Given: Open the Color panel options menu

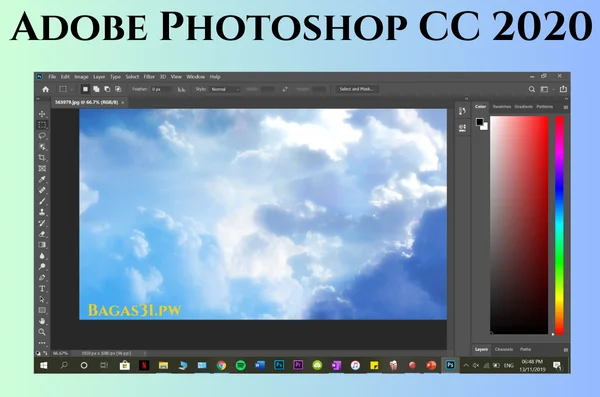Looking at the screenshot, I should point(566,107).
